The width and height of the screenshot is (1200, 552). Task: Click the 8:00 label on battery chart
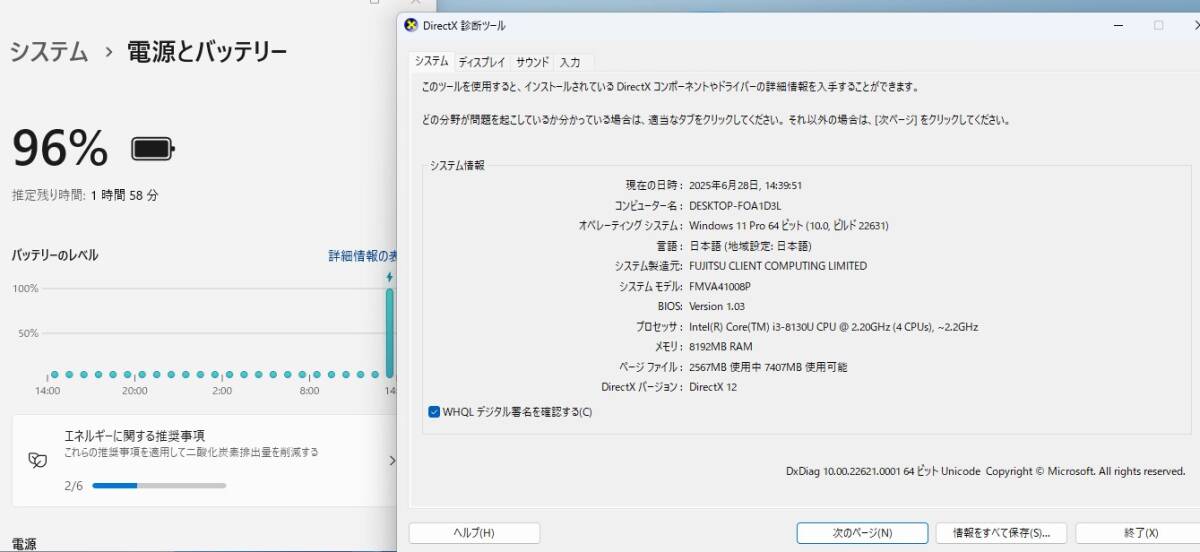(x=309, y=391)
